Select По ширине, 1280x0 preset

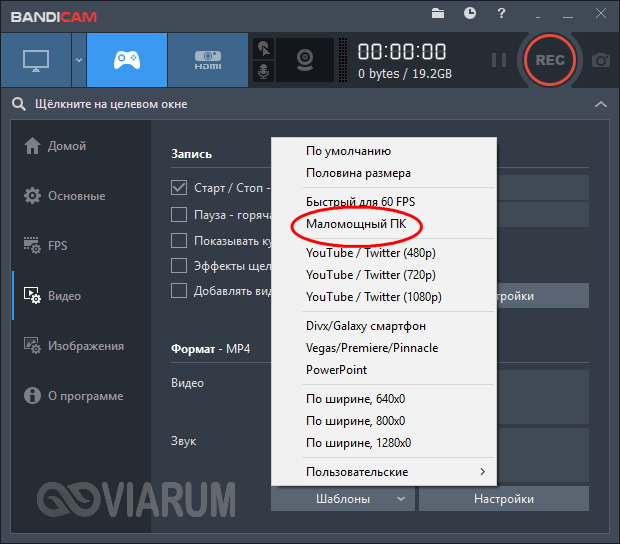[x=384, y=443]
